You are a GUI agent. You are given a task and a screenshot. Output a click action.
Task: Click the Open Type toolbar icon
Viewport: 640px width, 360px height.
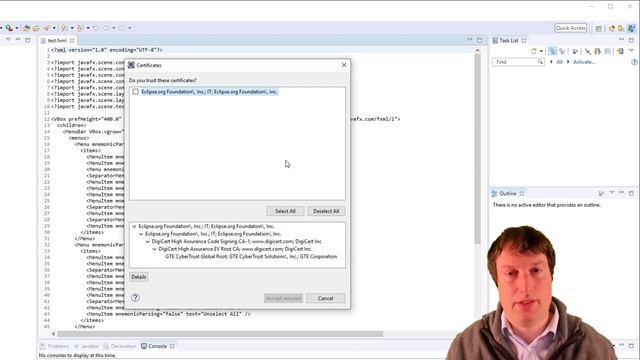point(26,28)
